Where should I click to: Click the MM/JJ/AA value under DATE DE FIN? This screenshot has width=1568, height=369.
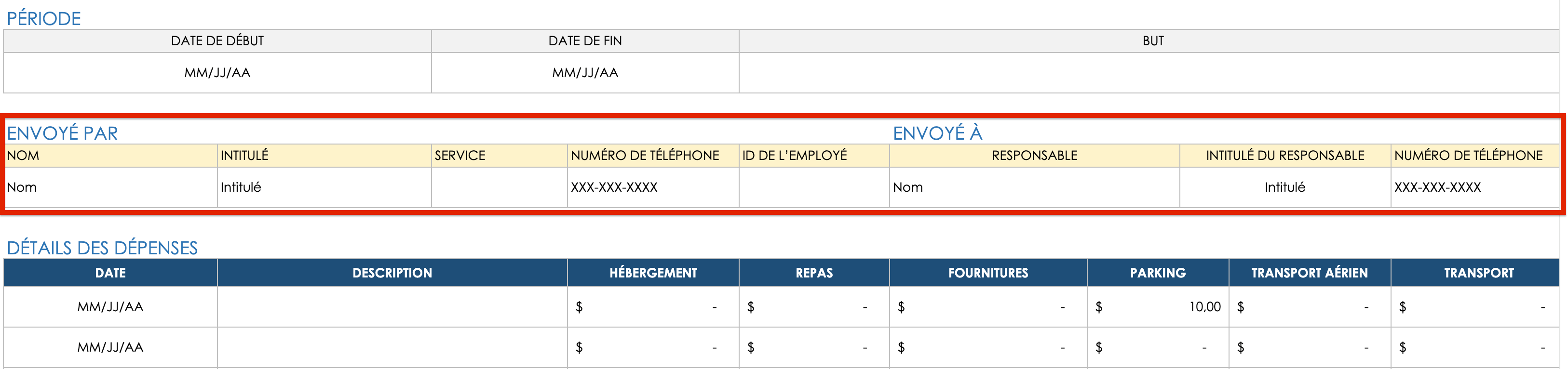pyautogui.click(x=585, y=73)
